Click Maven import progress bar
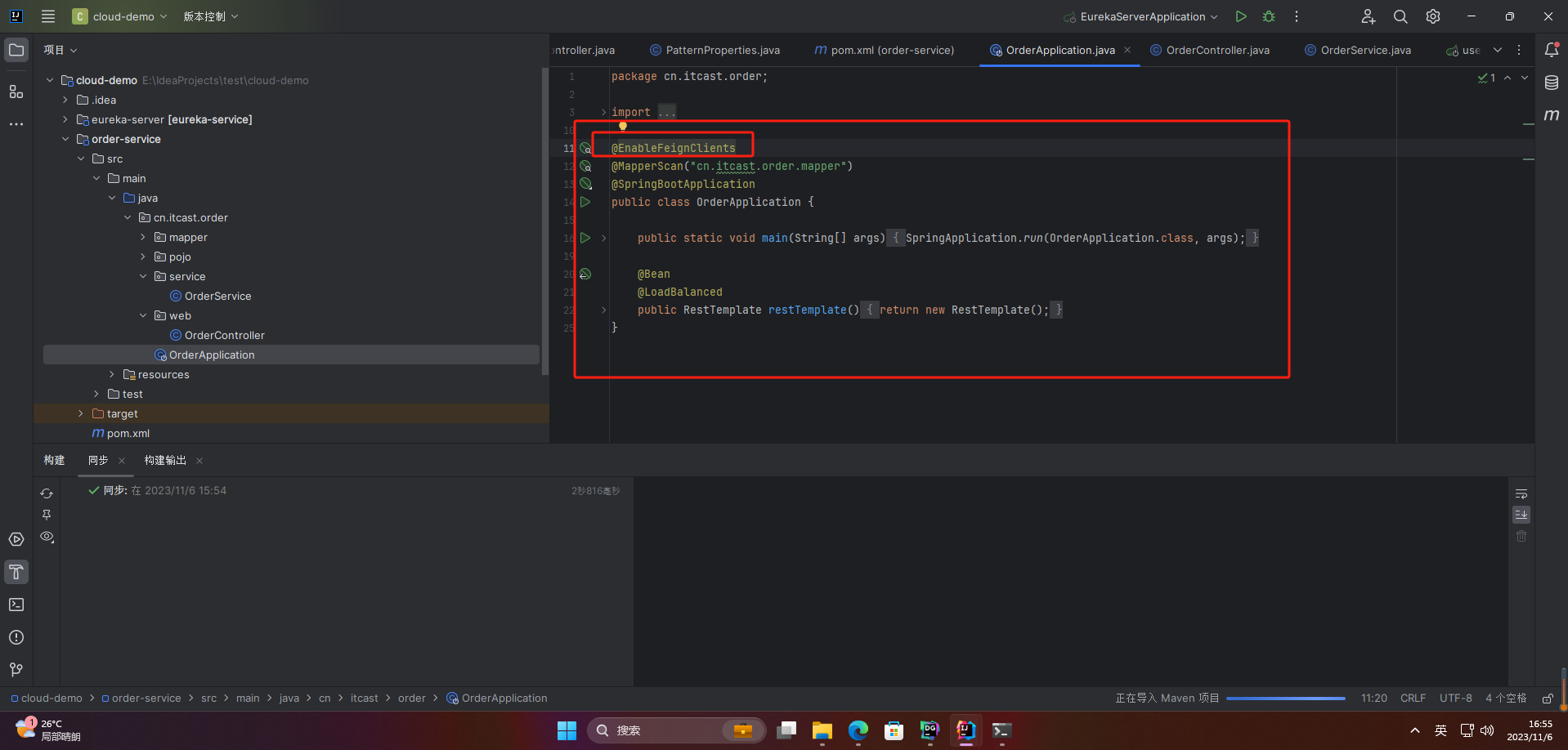The image size is (1568, 750). (1285, 699)
